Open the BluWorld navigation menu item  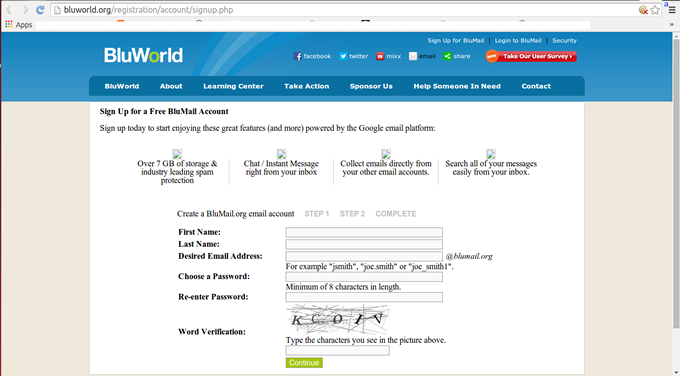click(122, 86)
